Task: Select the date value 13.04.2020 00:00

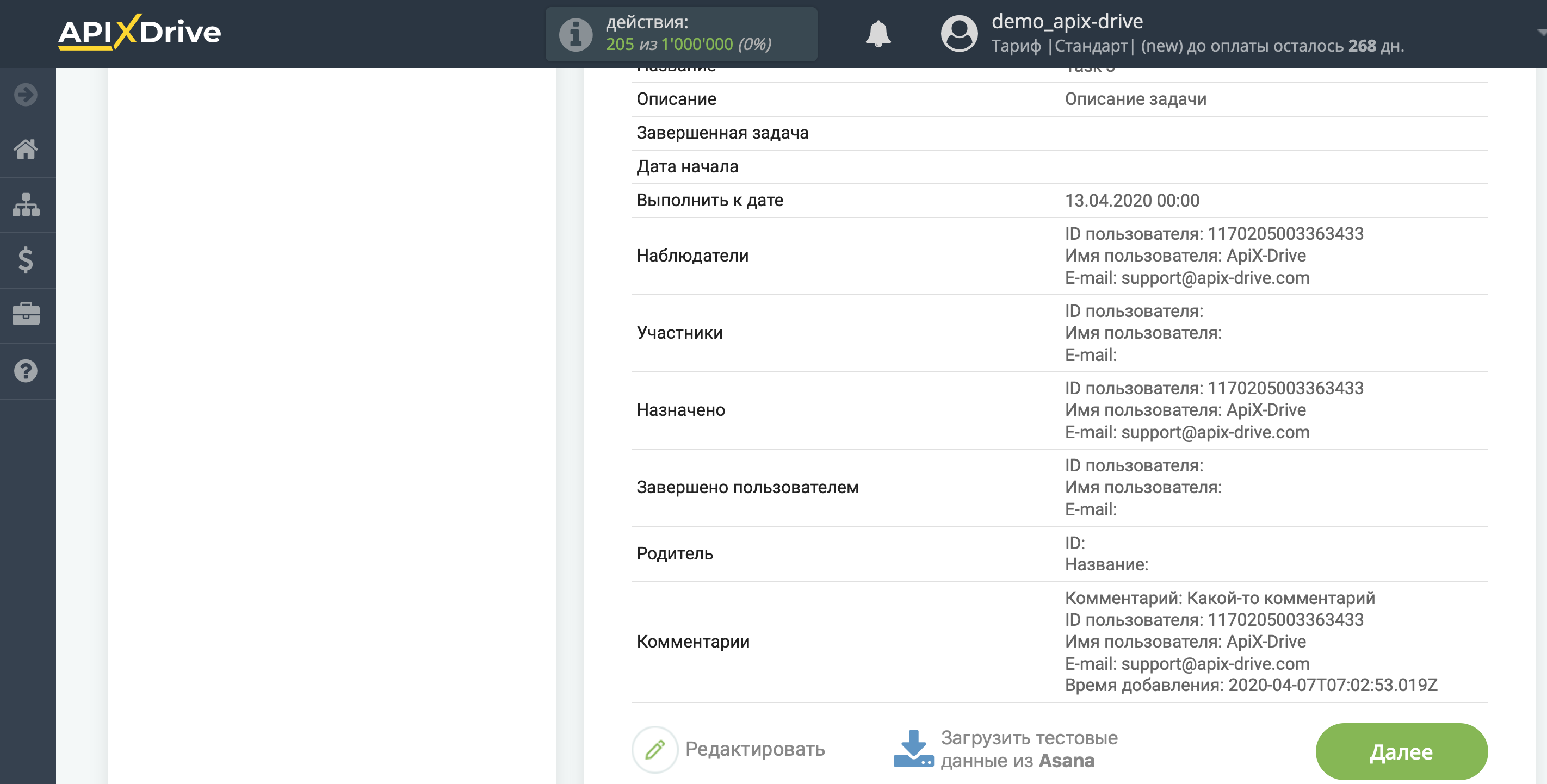Action: point(1132,201)
